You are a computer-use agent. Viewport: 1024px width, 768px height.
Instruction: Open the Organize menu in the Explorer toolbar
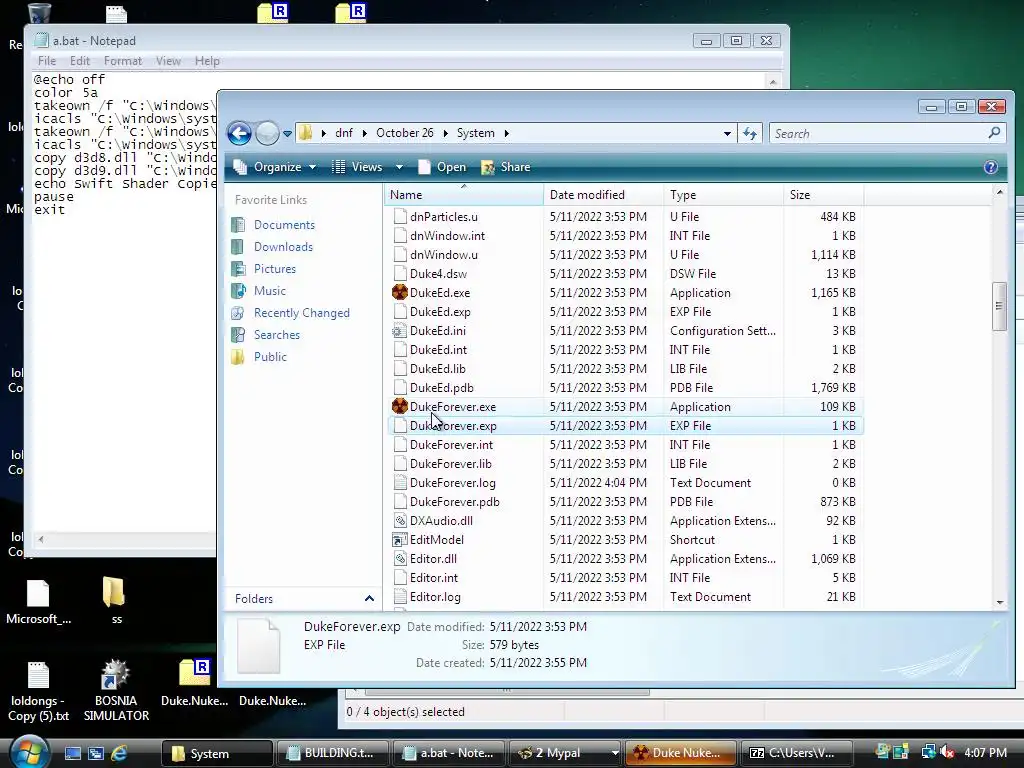275,167
